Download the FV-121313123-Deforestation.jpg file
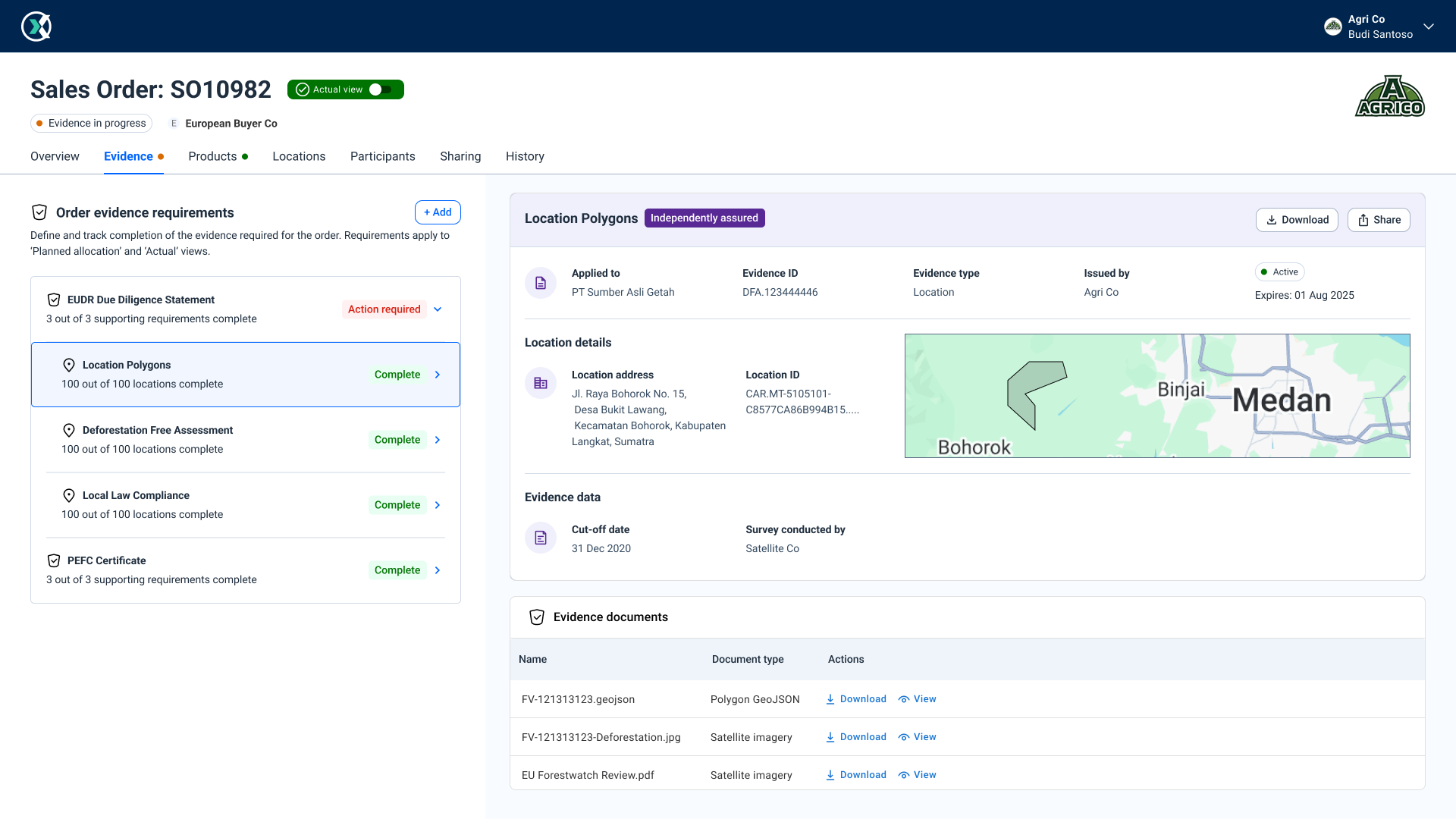 pos(855,737)
